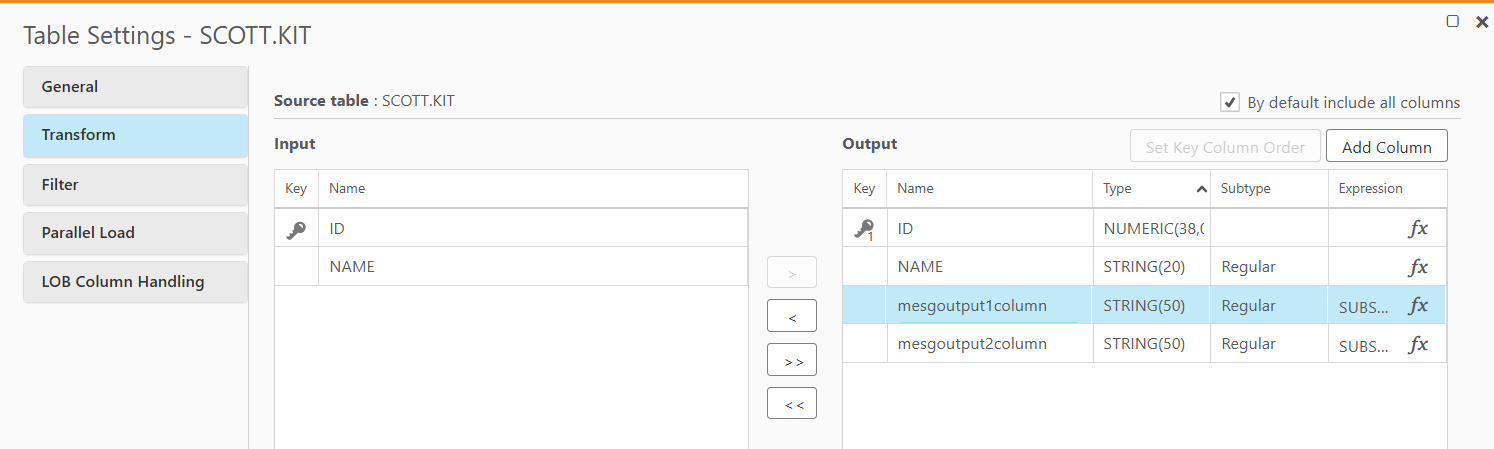Select mesgoutput1column name cell

pos(989,306)
